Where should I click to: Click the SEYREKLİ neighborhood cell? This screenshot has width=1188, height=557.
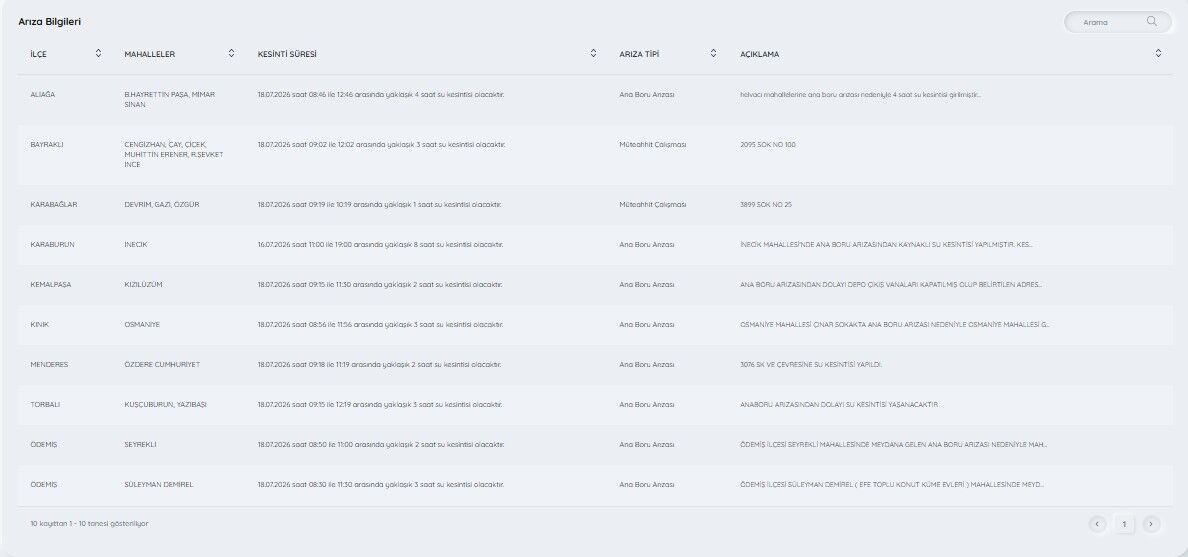[x=140, y=445]
